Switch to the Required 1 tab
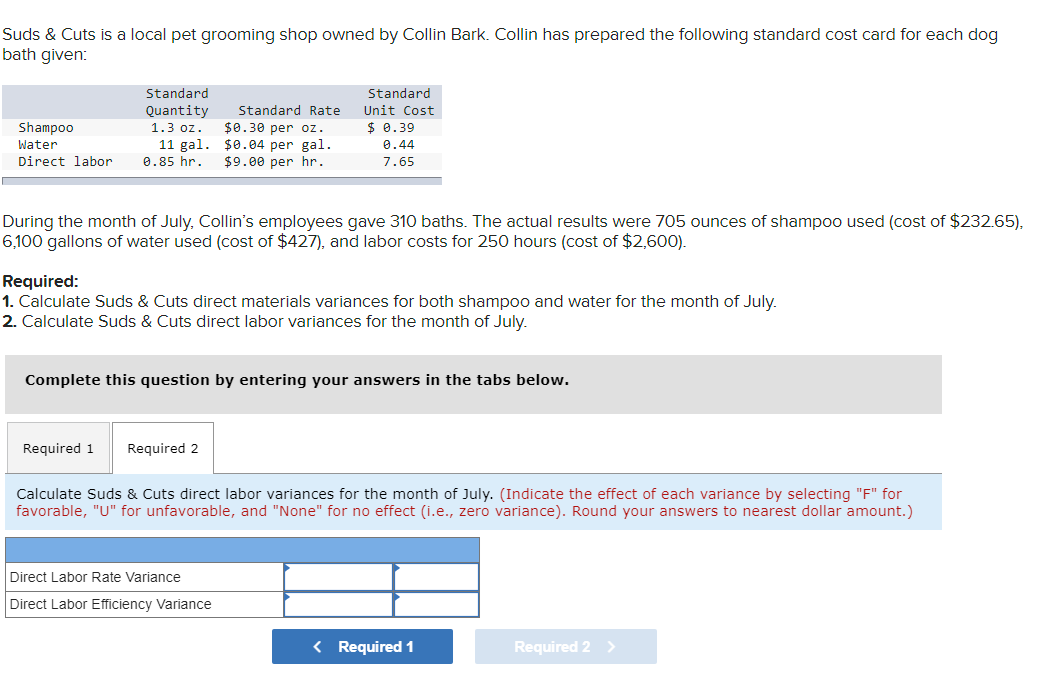Screen dimensions: 1051x684 [58, 447]
